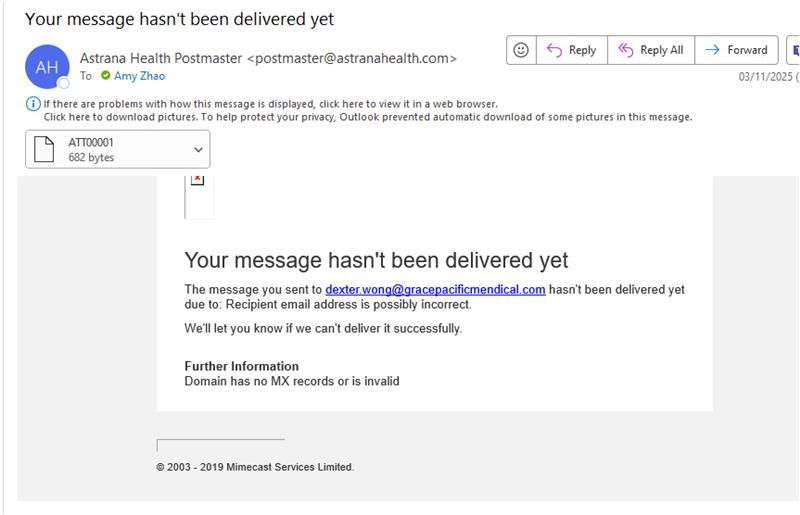Image resolution: width=800 pixels, height=515 pixels.
Task: Expand the ATT00001 attachment dropdown arrow
Action: (x=198, y=150)
